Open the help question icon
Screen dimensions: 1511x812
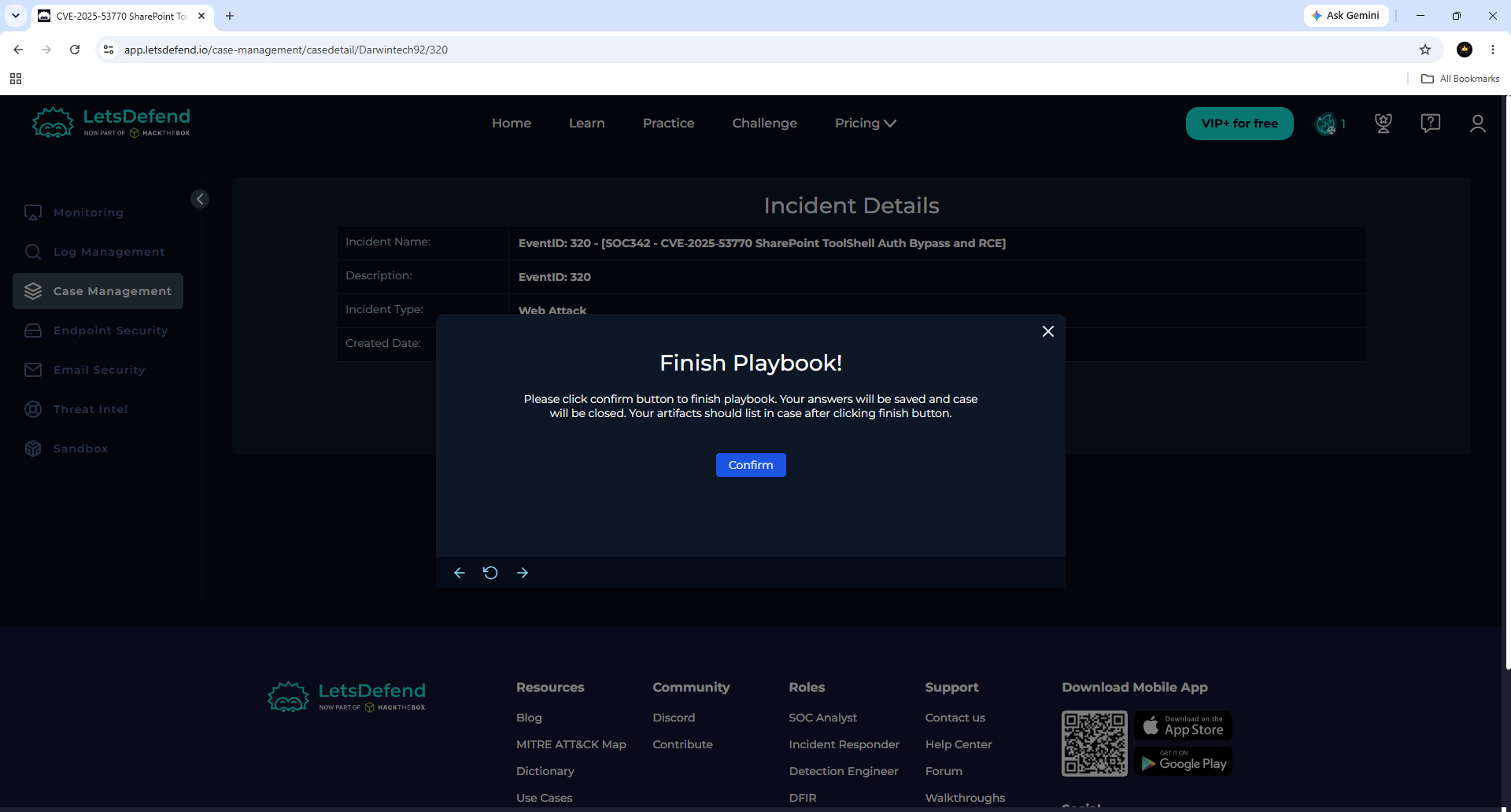coord(1430,123)
